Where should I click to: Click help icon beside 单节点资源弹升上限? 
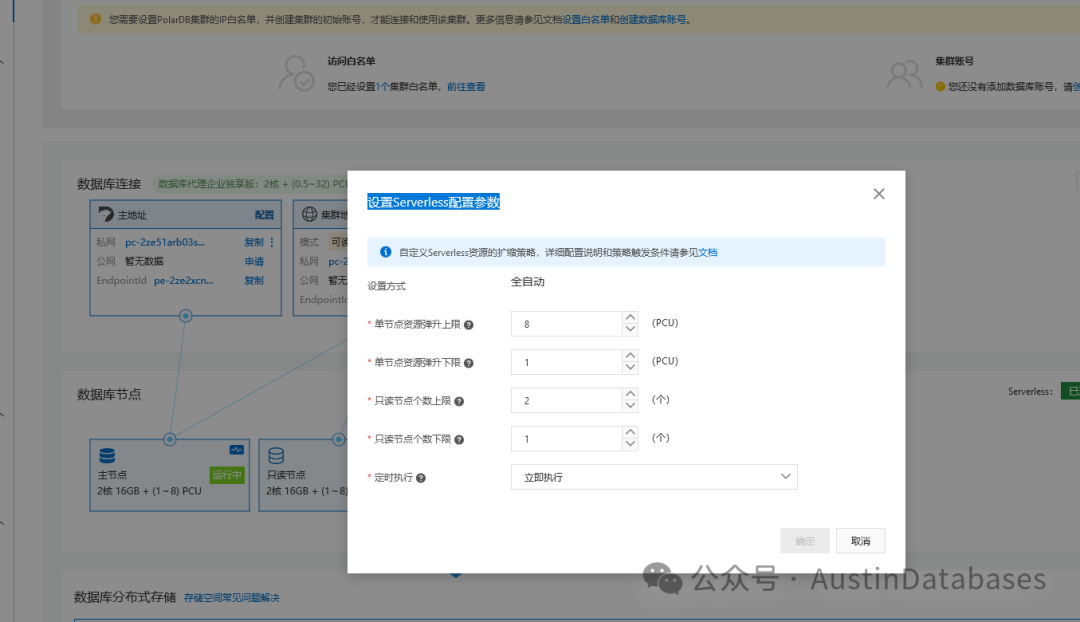tap(468, 324)
